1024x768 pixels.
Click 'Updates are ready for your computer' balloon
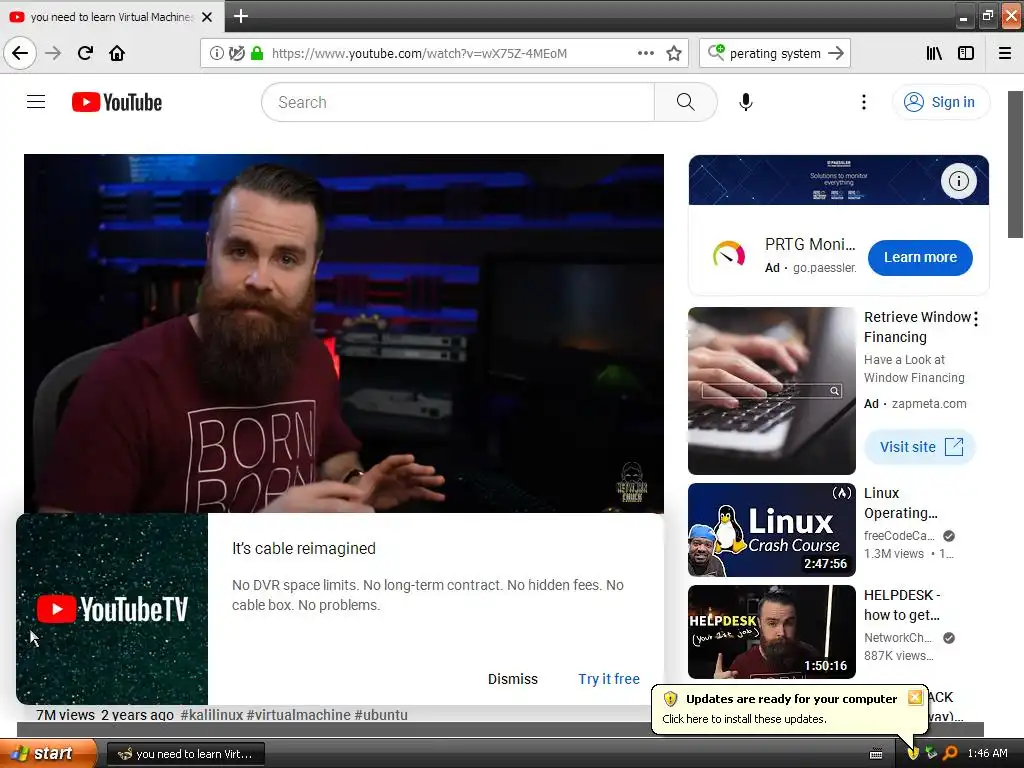click(791, 699)
